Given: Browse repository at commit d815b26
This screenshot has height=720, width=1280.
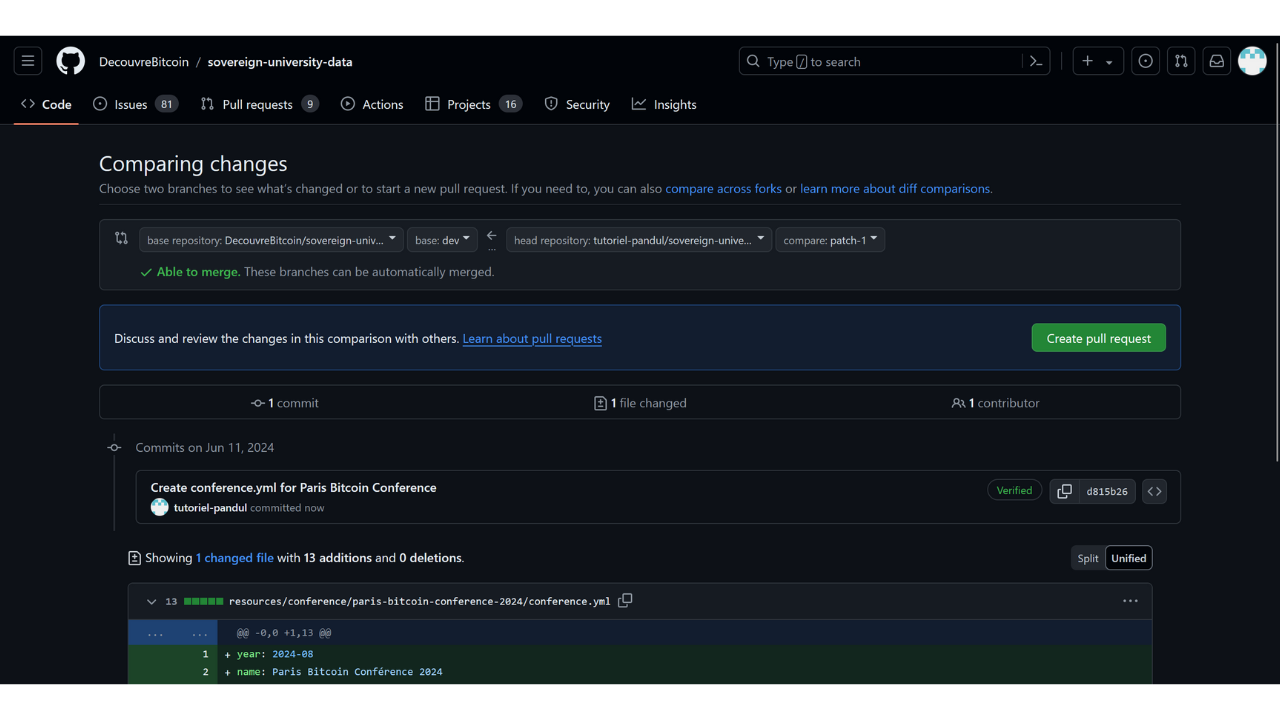Looking at the screenshot, I should pyautogui.click(x=1154, y=491).
